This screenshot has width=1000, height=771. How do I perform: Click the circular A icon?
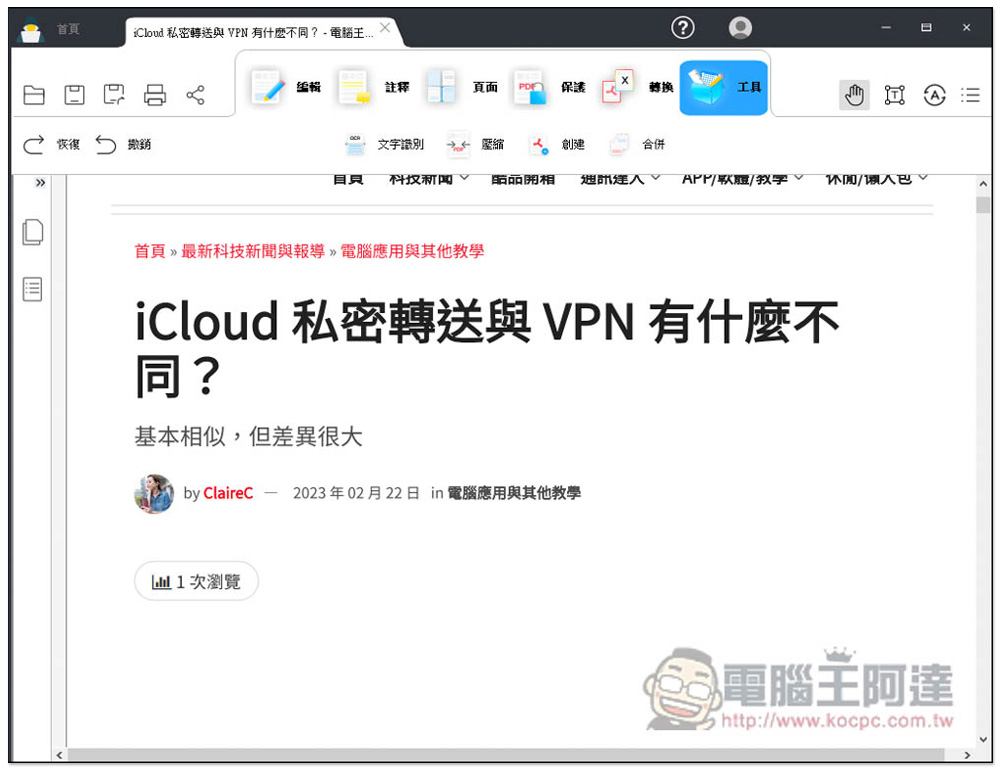pos(934,96)
